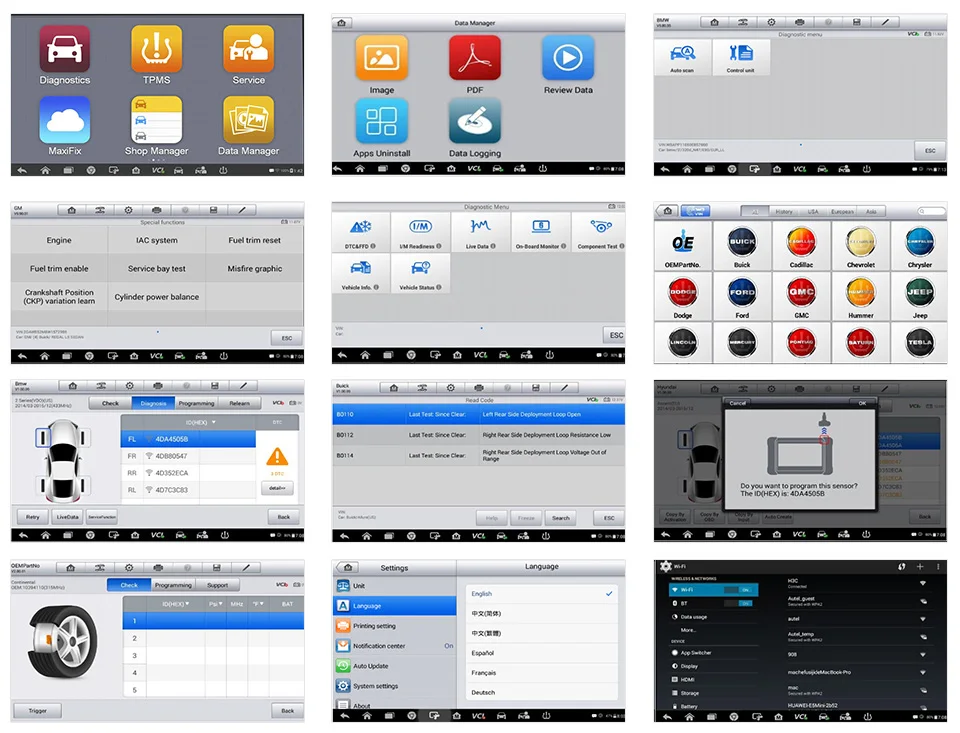Select the Buick brand badge
The image size is (960, 733).
click(x=742, y=242)
